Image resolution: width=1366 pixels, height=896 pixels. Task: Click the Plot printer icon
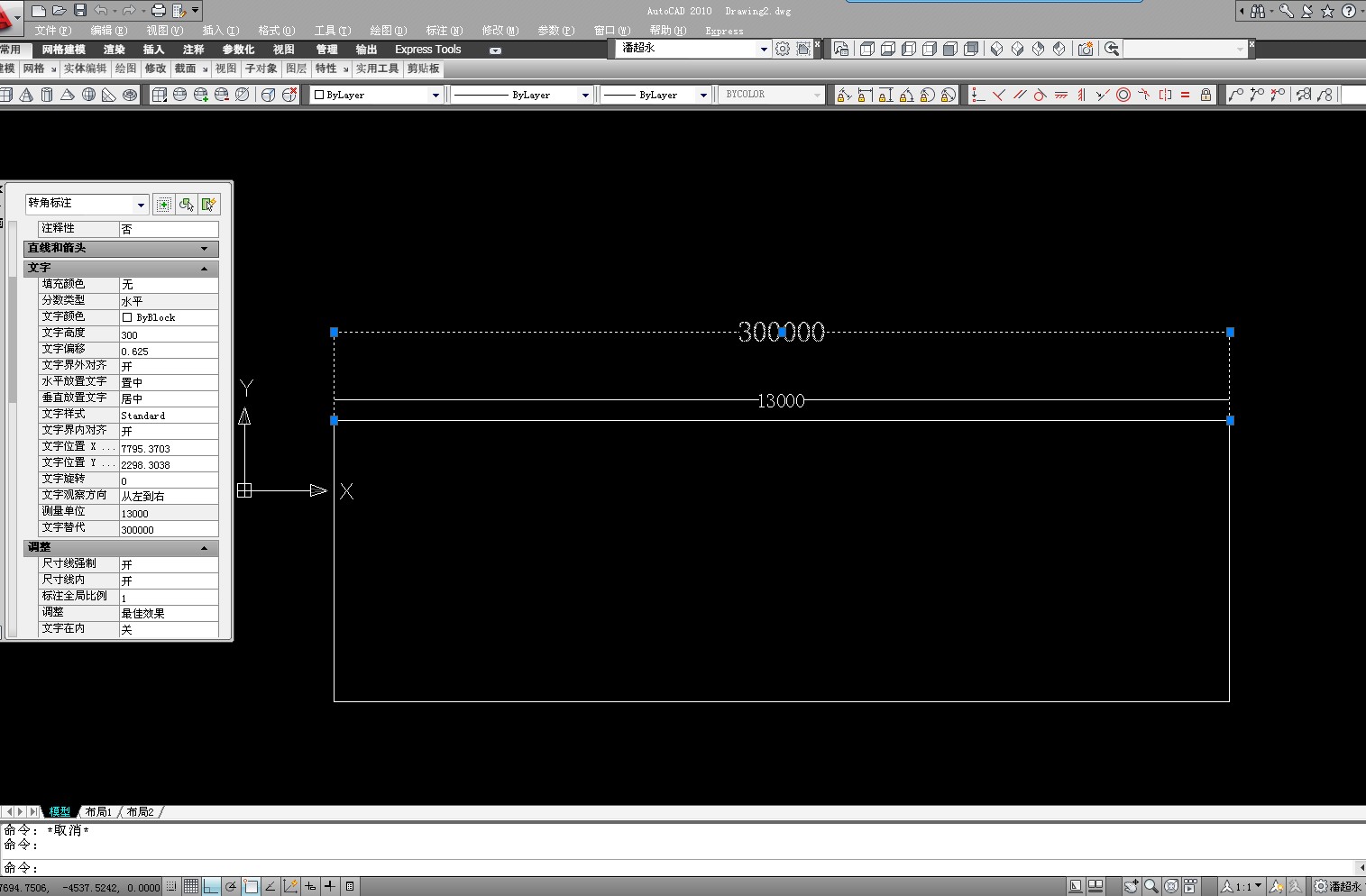click(159, 11)
